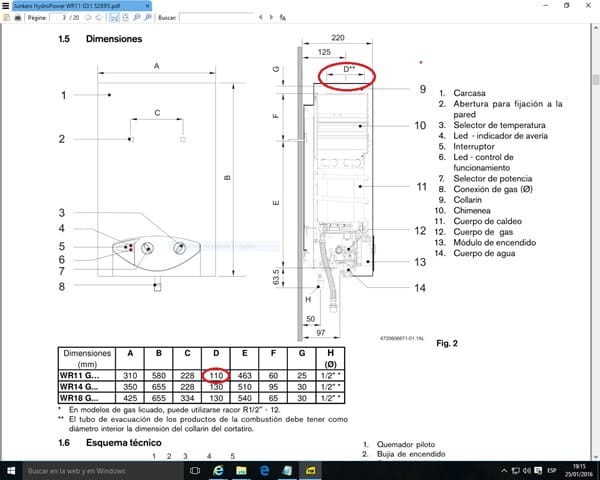Open the taskbar clock and date
This screenshot has height=480, width=600.
coord(577,470)
